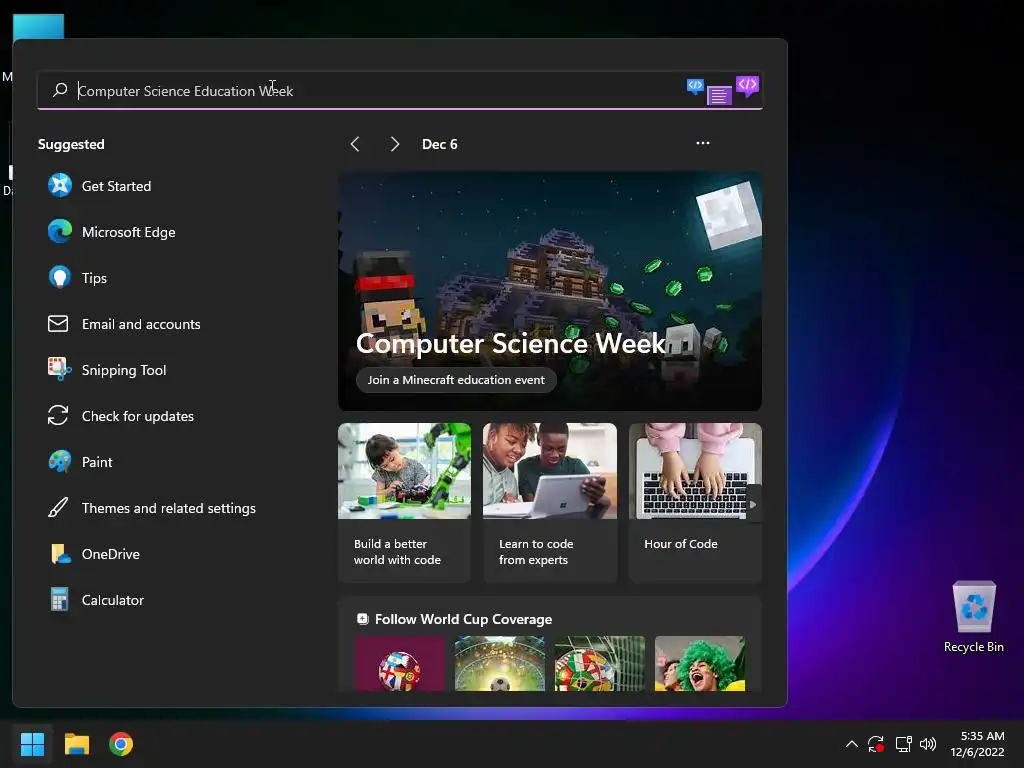This screenshot has height=768, width=1024.
Task: Select Themes and related settings label
Action: tap(168, 508)
